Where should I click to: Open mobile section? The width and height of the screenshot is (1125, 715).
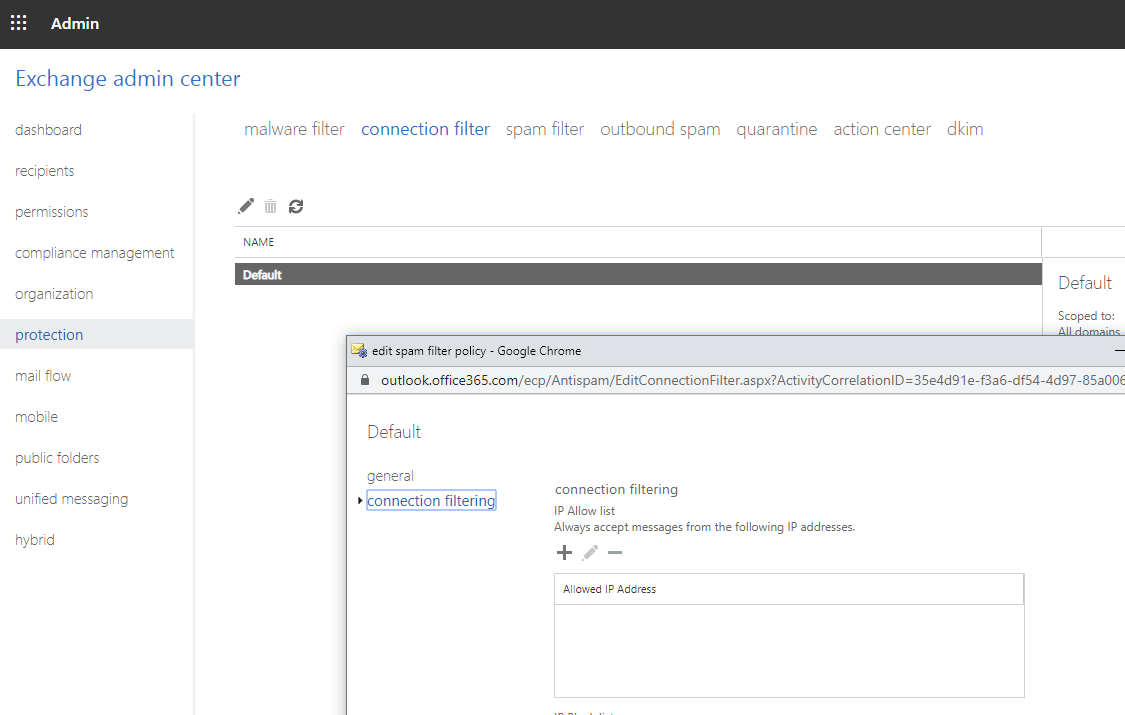pyautogui.click(x=37, y=417)
